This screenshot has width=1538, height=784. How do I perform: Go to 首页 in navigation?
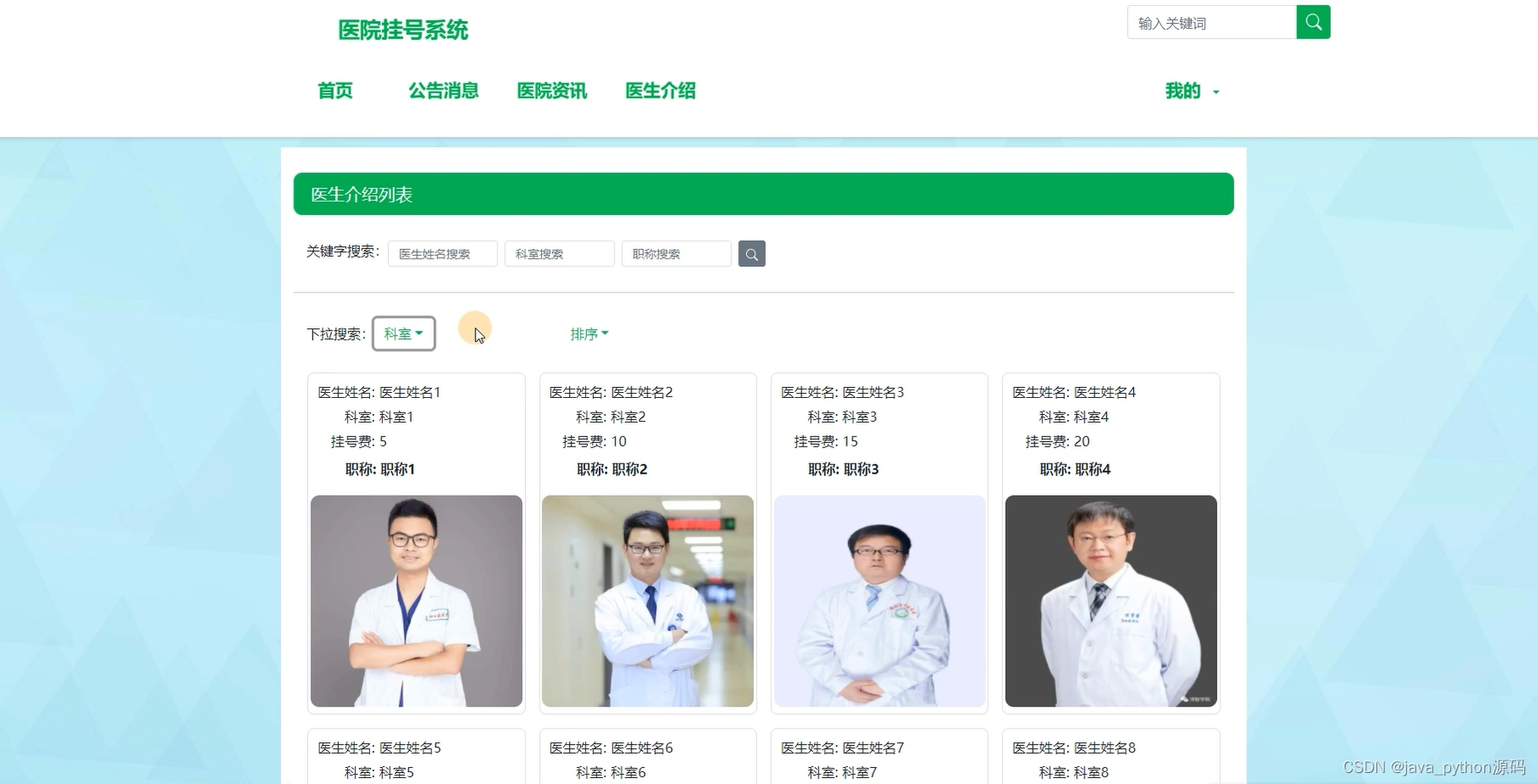pyautogui.click(x=335, y=91)
